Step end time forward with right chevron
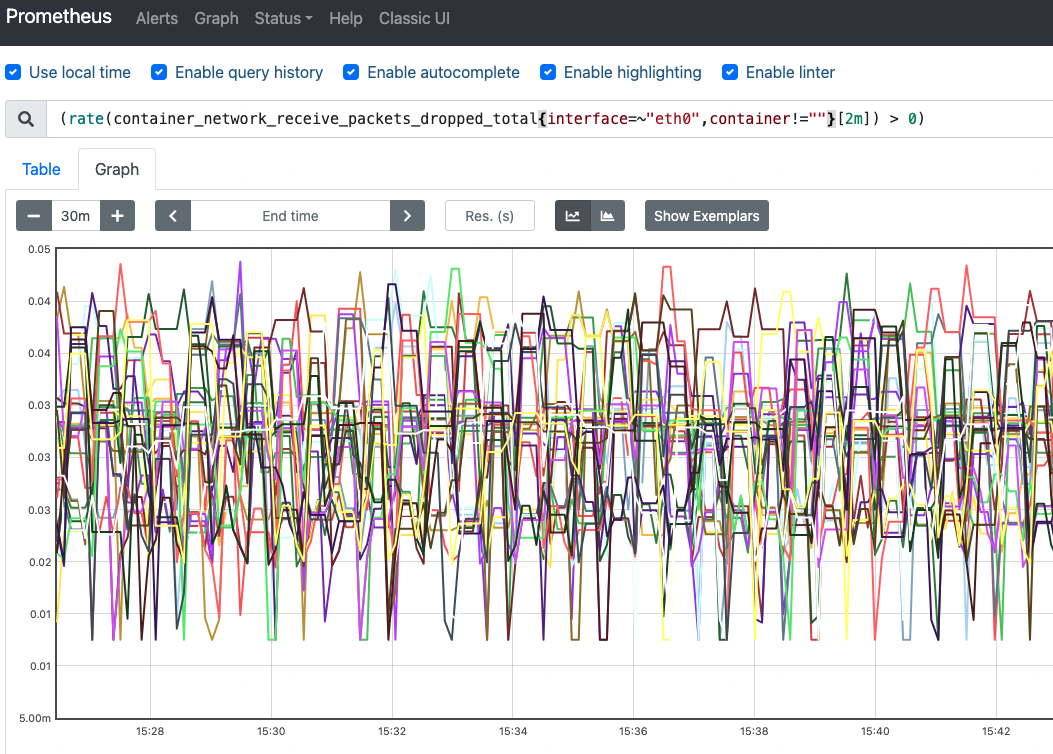The height and width of the screenshot is (754, 1053). [407, 216]
